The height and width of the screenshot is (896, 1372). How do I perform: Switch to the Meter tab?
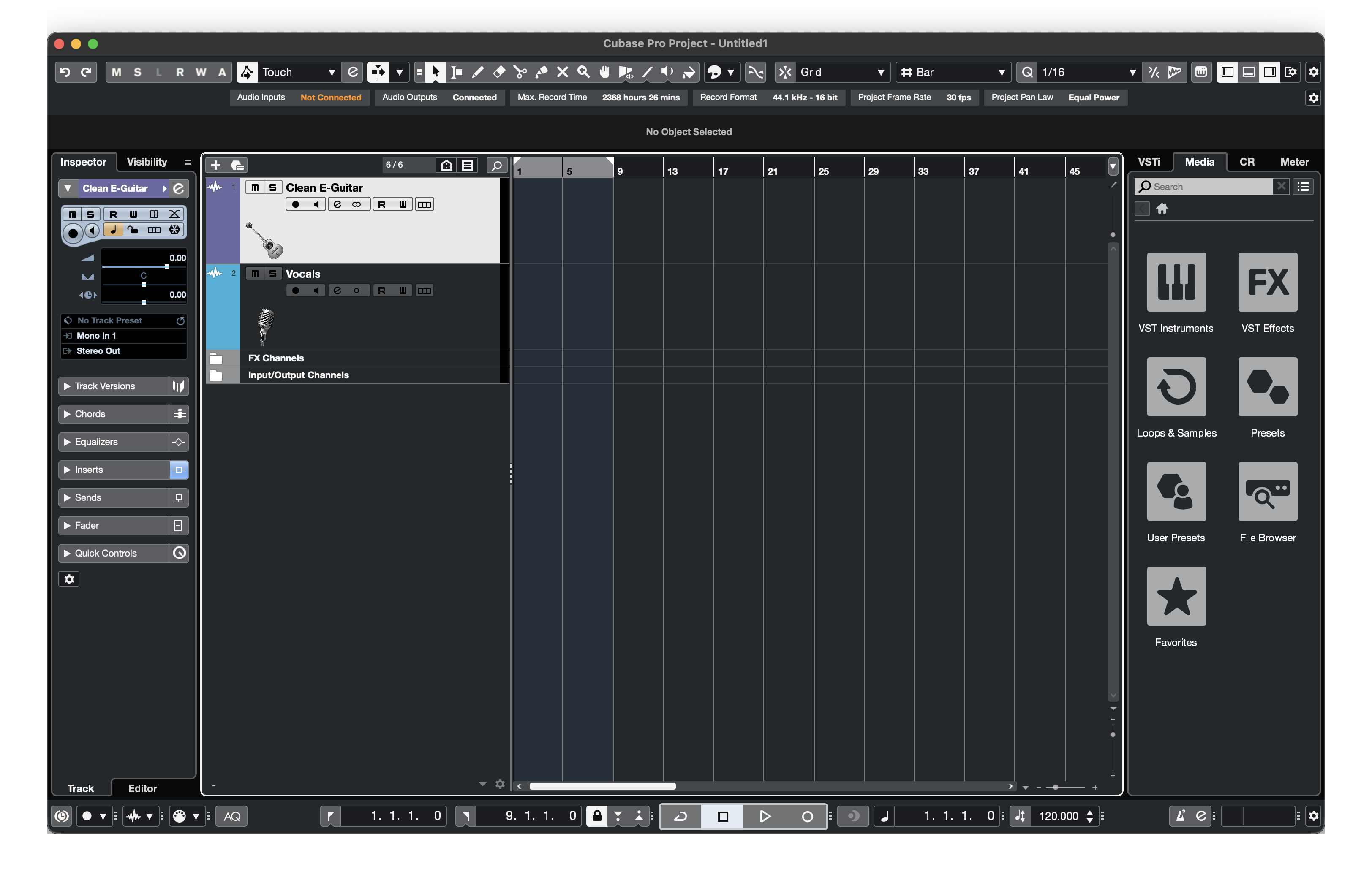(1294, 162)
